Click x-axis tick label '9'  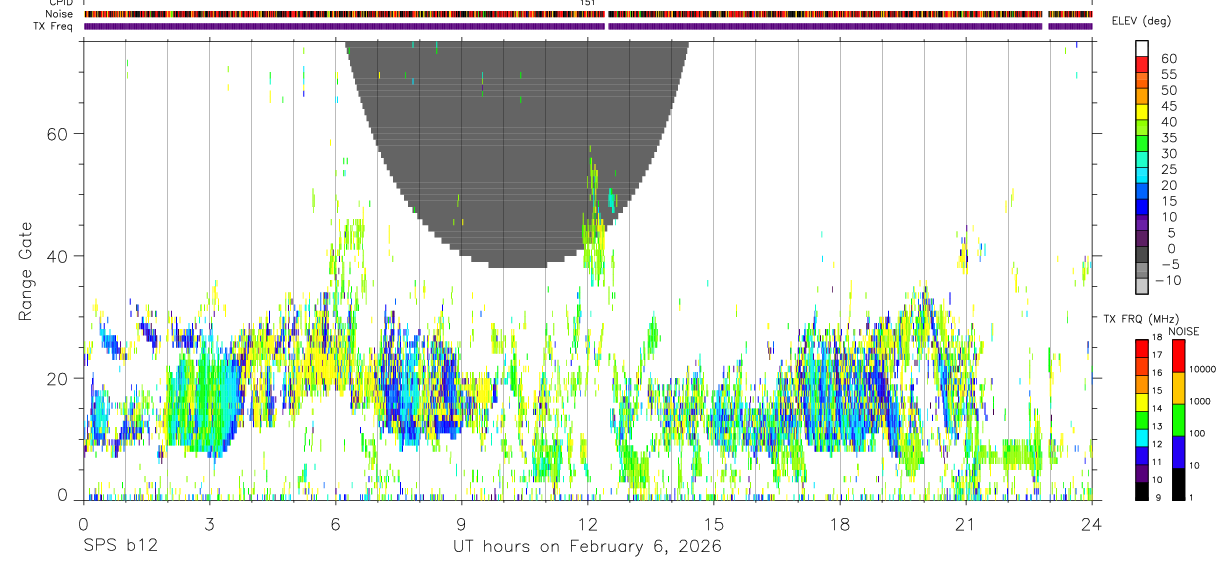tap(461, 524)
